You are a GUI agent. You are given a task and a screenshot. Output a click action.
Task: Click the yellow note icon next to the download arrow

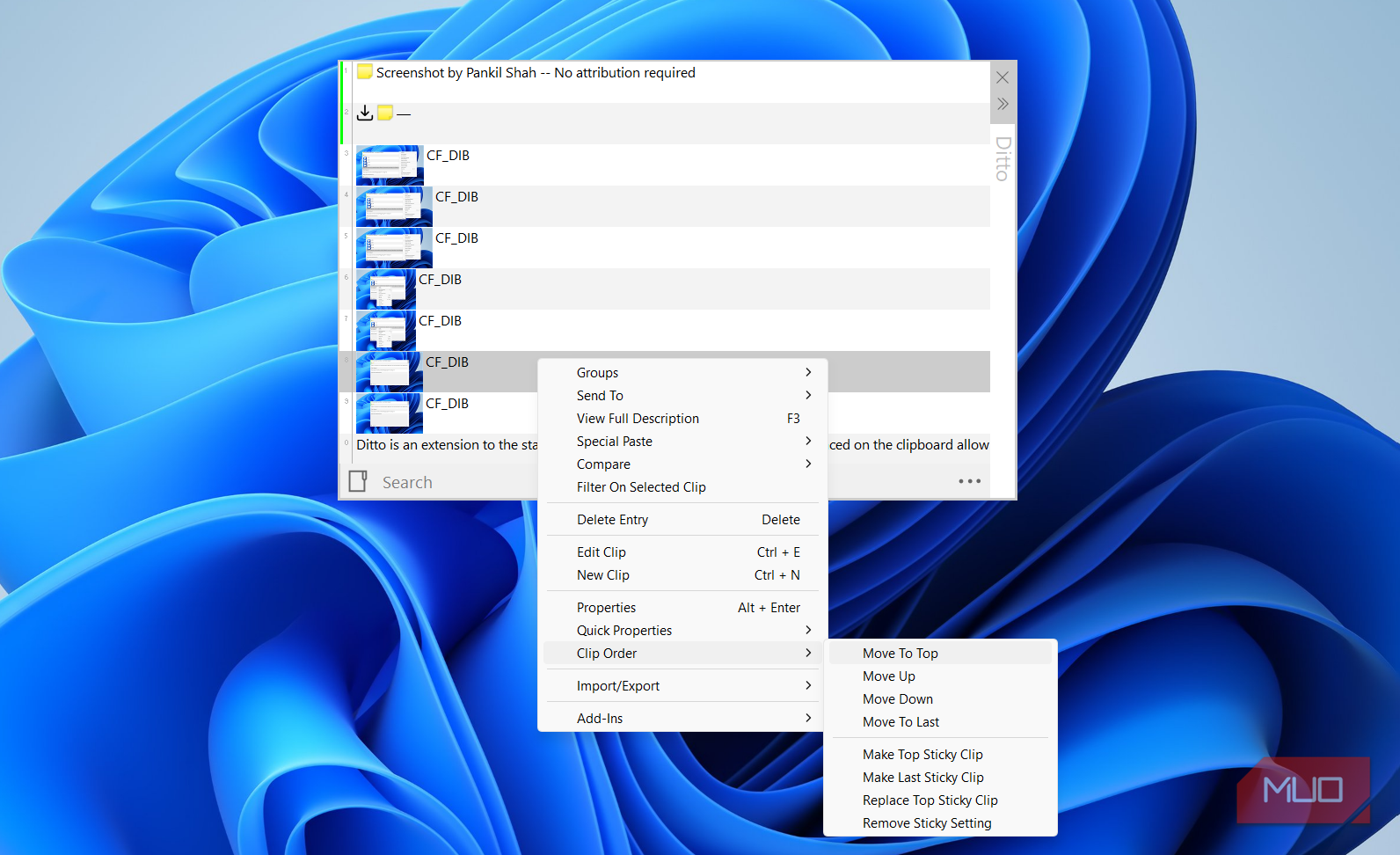(x=385, y=113)
